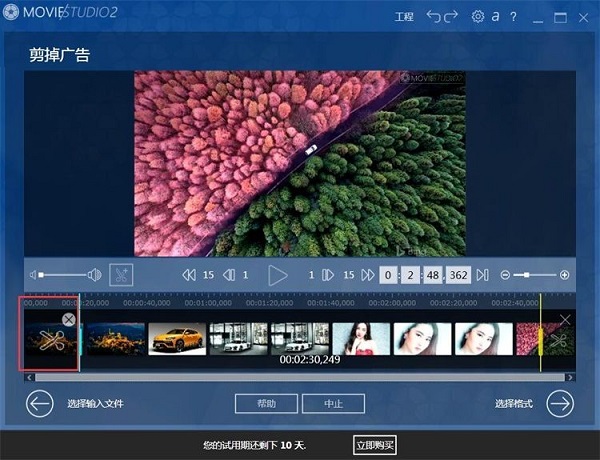Click scissors on first cut segment
600x460 pixels.
pos(51,340)
